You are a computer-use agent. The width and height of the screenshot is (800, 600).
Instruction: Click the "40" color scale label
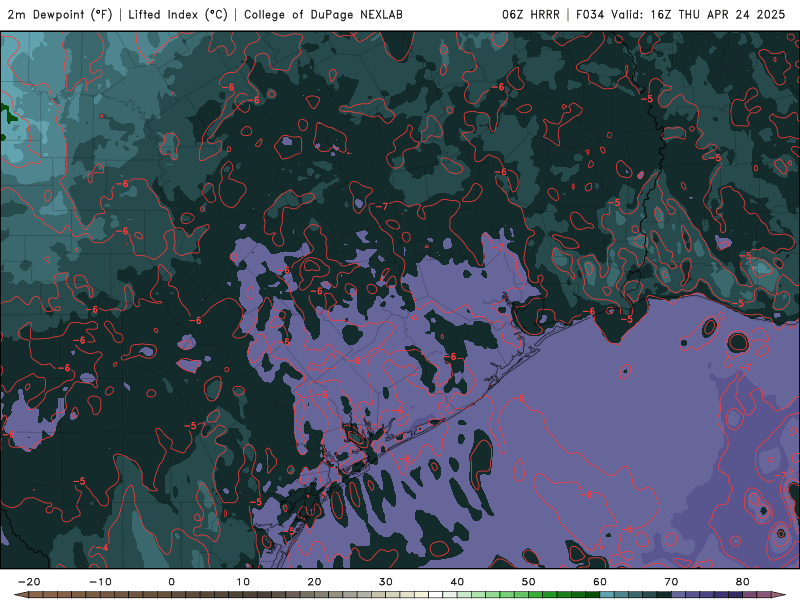point(457,582)
